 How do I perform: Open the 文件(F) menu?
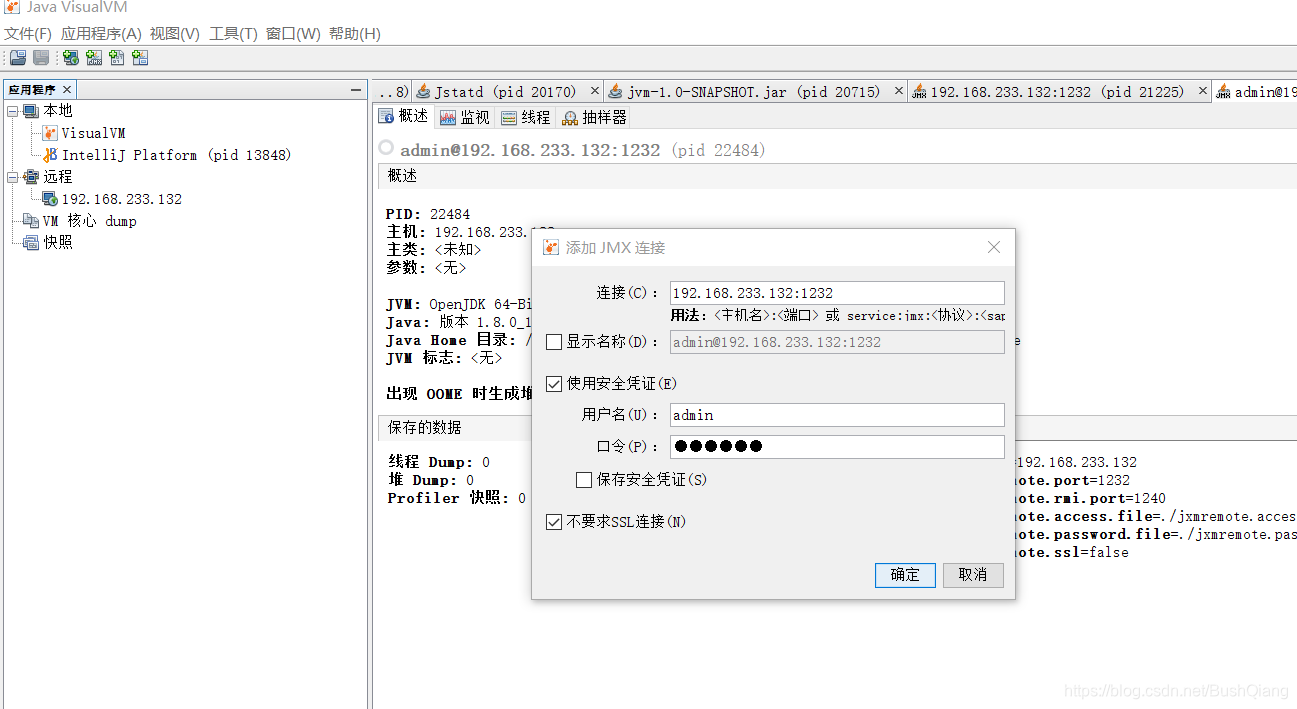point(28,34)
